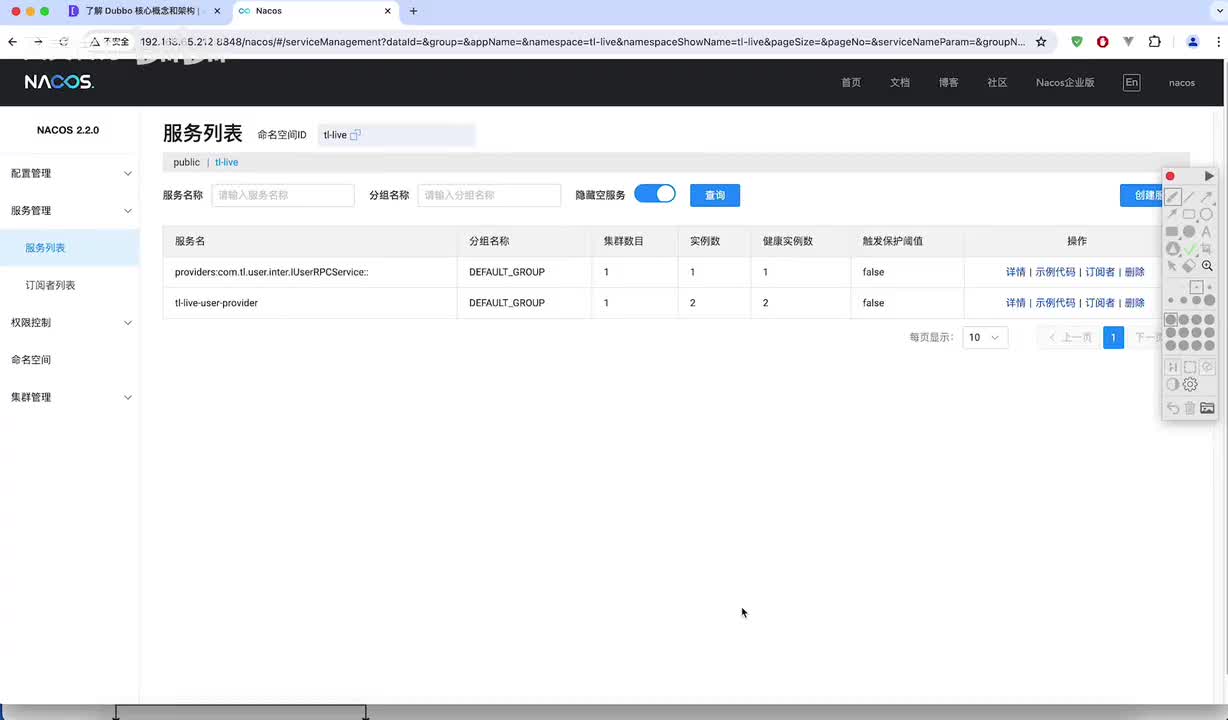This screenshot has height=720, width=1228.
Task: Open the red stop-hand ad blocker extension
Action: (1103, 42)
